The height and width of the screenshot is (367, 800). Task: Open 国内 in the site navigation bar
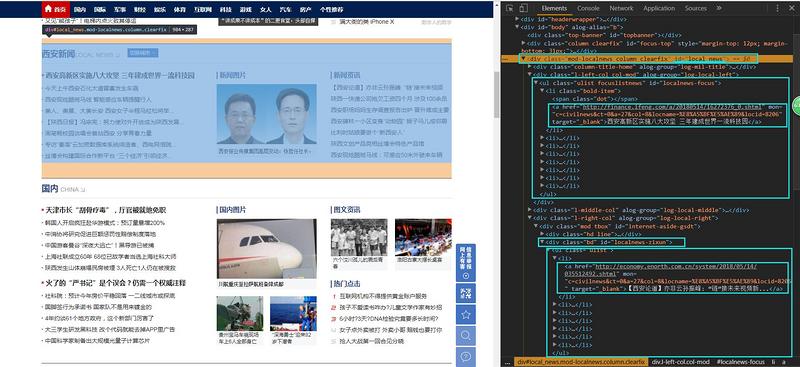[80, 10]
